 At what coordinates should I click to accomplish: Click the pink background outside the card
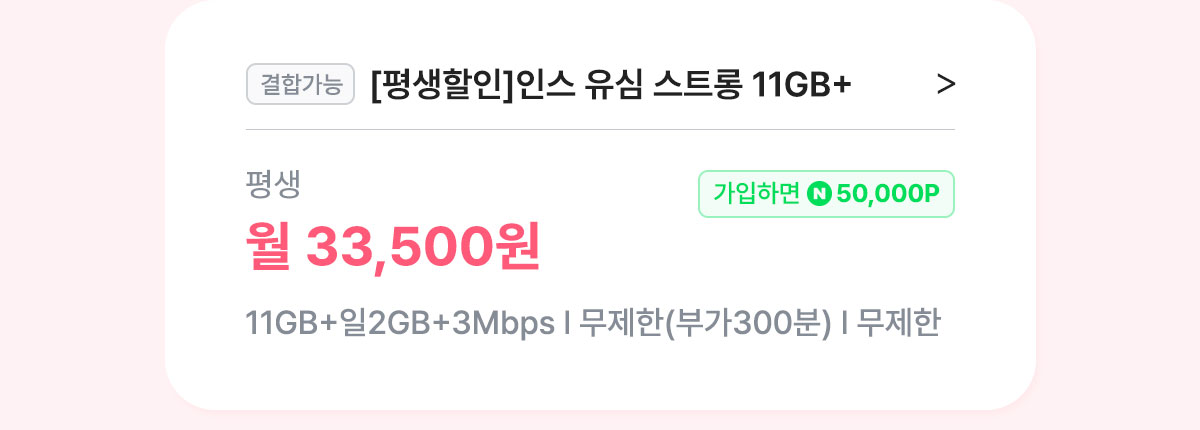[x=80, y=215]
